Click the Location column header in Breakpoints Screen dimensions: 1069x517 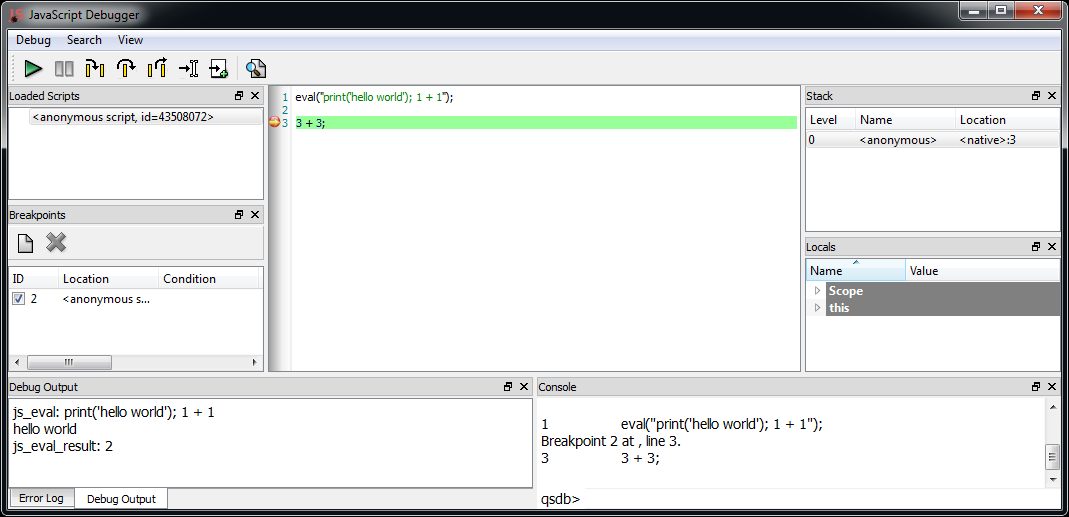coord(108,279)
